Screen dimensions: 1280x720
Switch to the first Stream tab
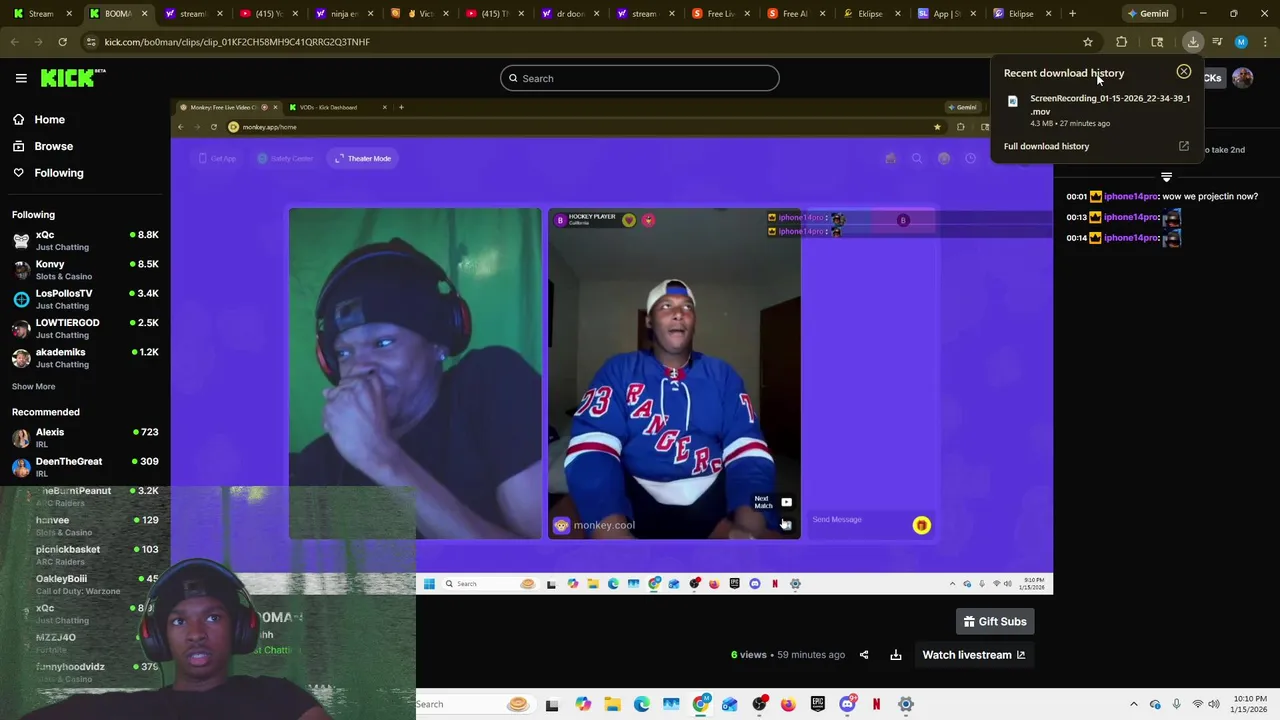[40, 14]
